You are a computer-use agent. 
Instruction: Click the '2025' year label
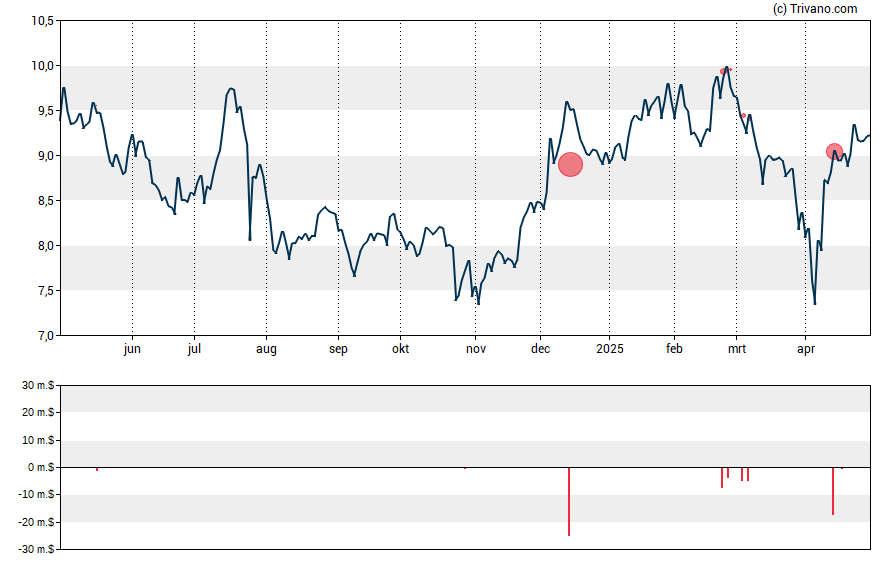pos(610,349)
